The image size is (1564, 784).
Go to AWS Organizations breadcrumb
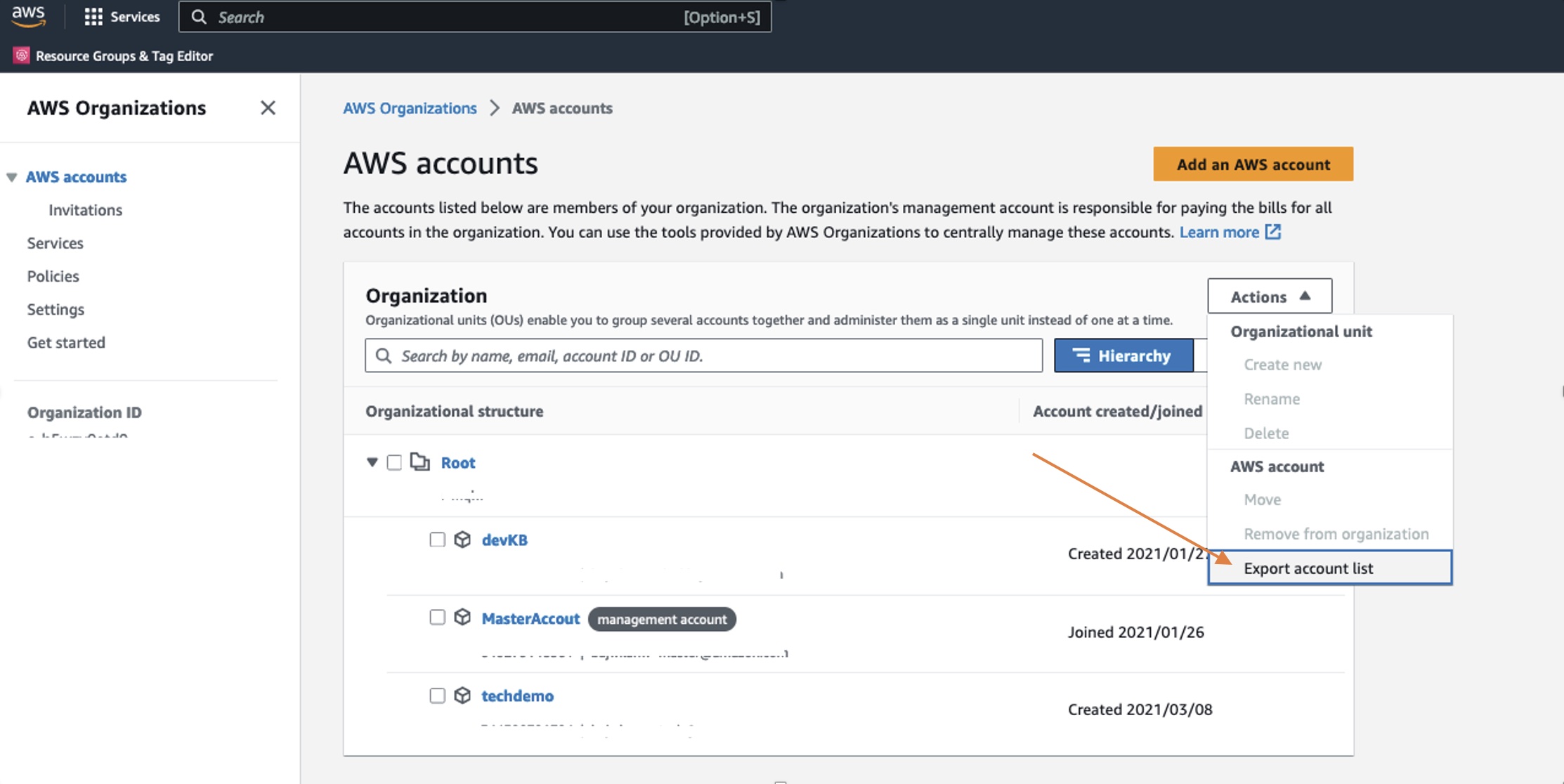pyautogui.click(x=410, y=107)
